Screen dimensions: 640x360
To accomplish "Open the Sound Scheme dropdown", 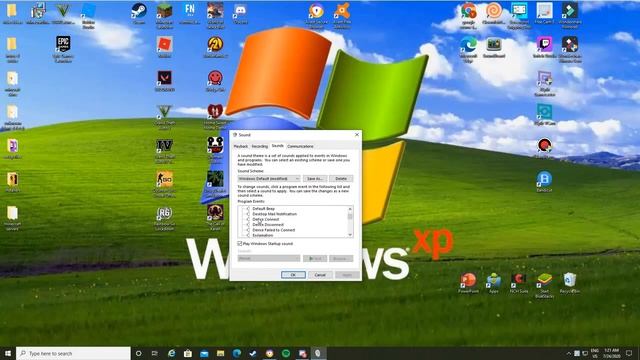I will click(269, 179).
